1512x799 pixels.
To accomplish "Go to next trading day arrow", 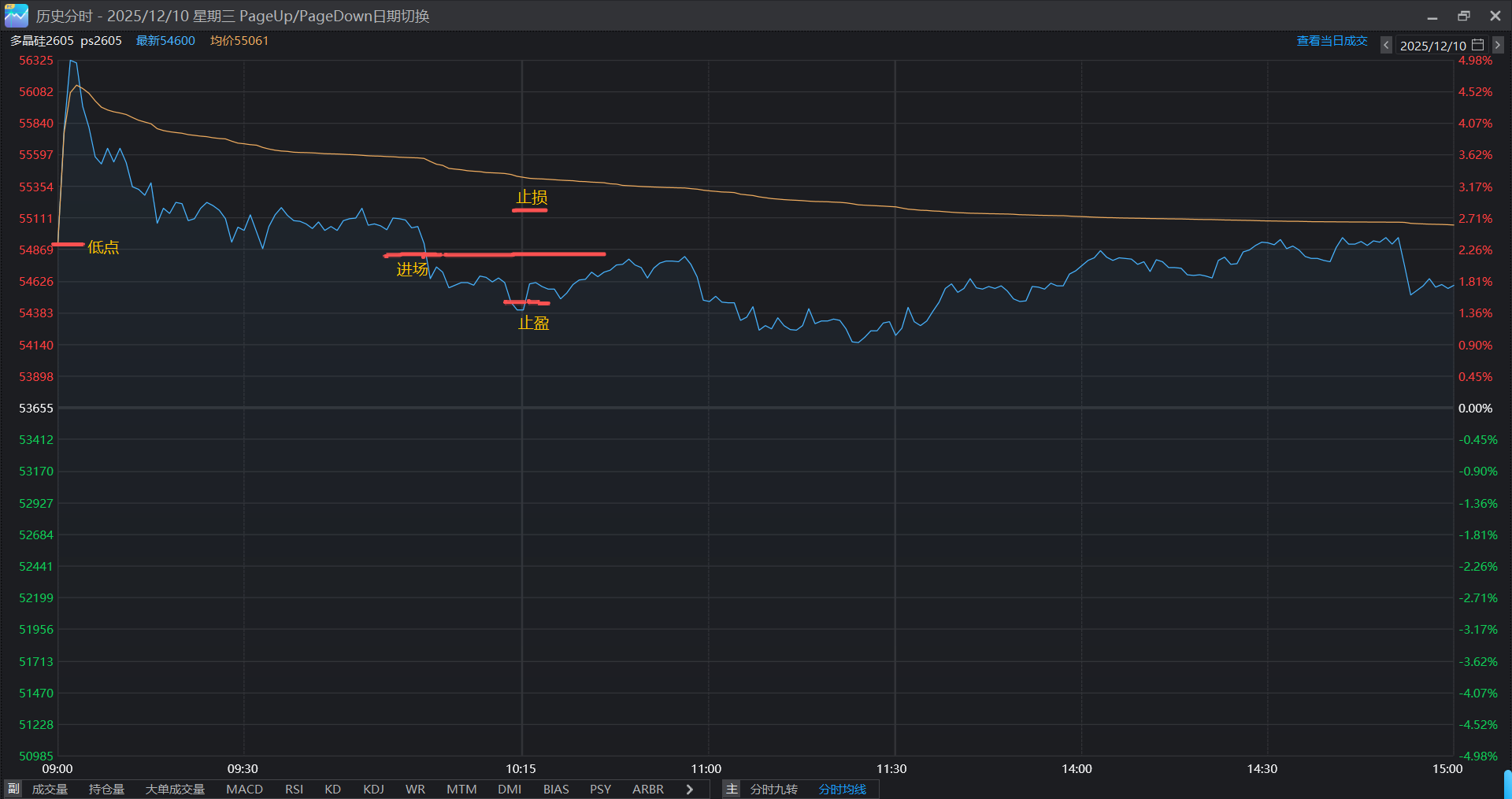I will pyautogui.click(x=1497, y=46).
